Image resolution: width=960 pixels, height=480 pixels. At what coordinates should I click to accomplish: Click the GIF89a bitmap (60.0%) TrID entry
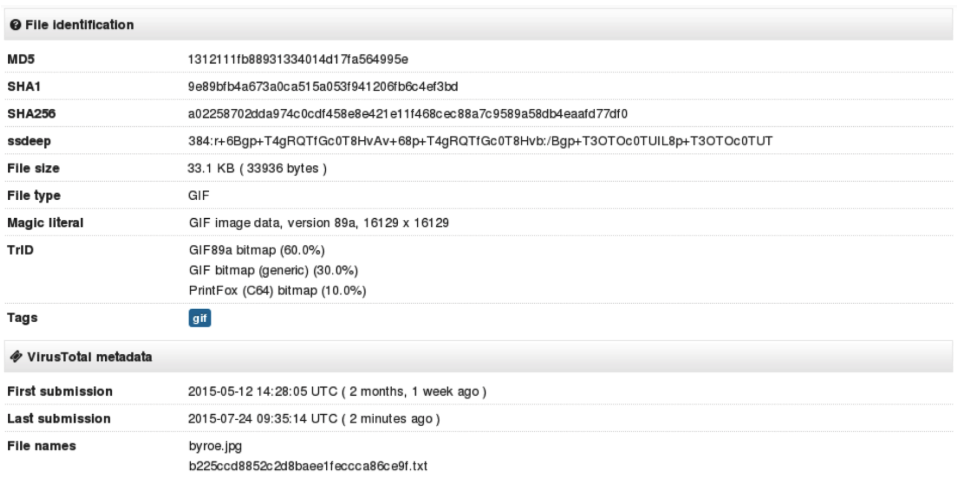(x=257, y=250)
